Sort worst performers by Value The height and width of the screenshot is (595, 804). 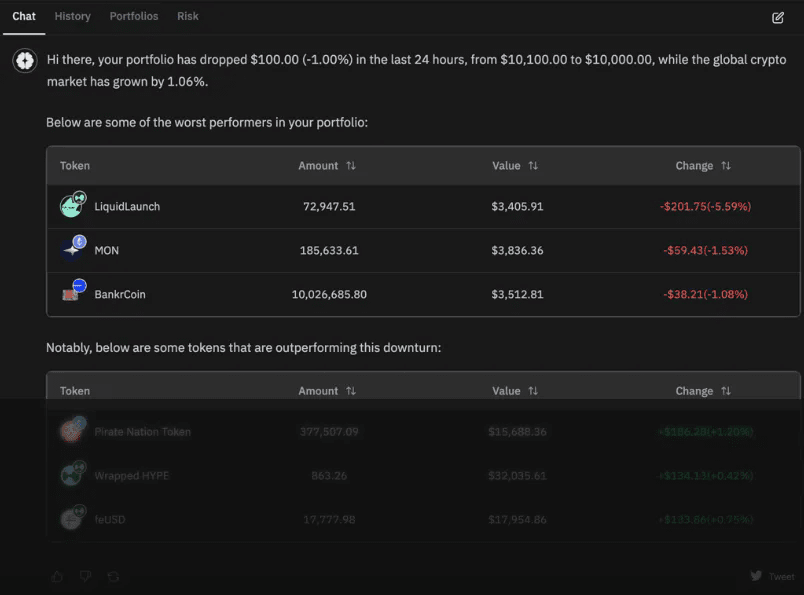(x=534, y=166)
